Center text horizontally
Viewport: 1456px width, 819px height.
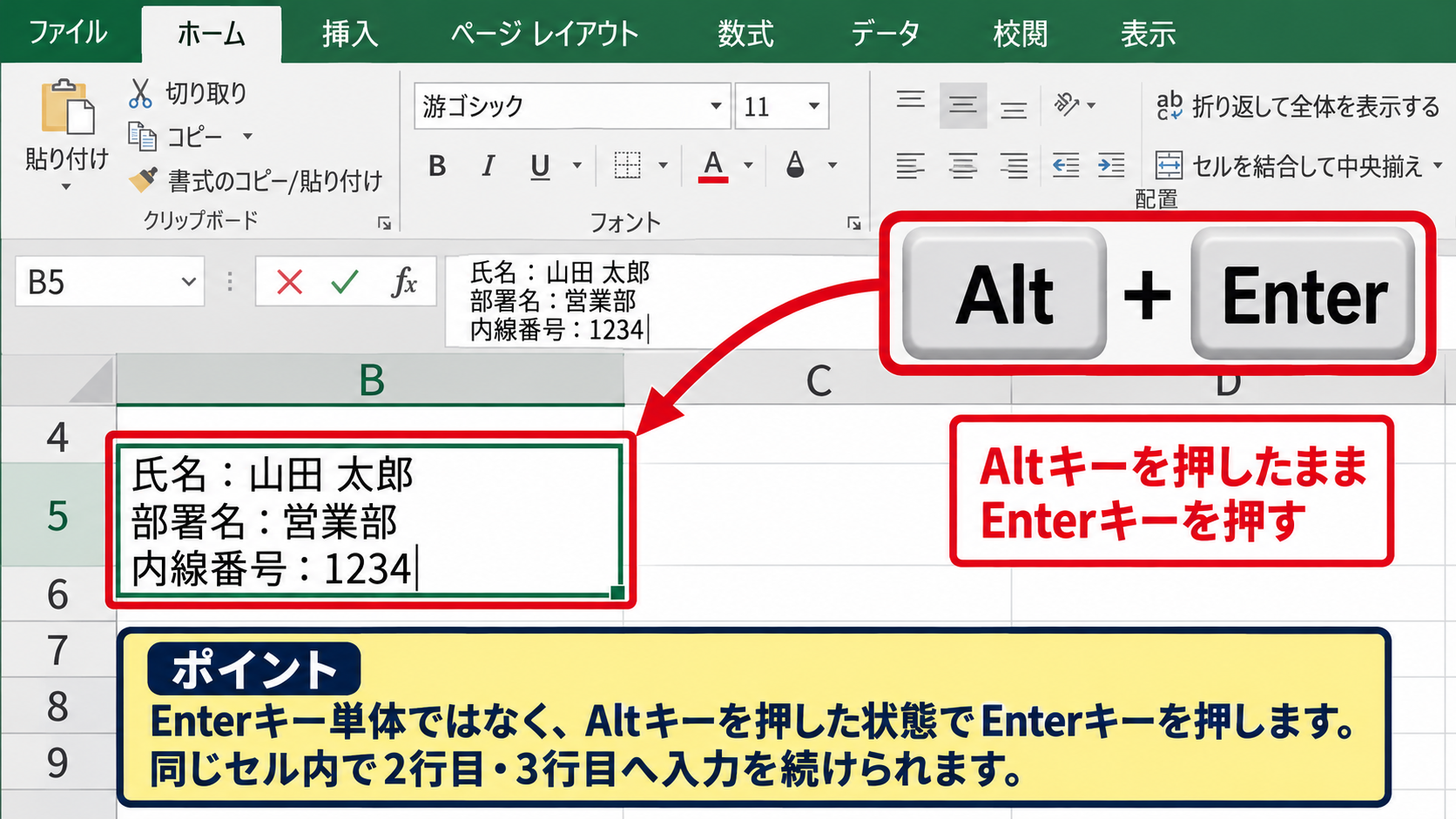pos(963,164)
